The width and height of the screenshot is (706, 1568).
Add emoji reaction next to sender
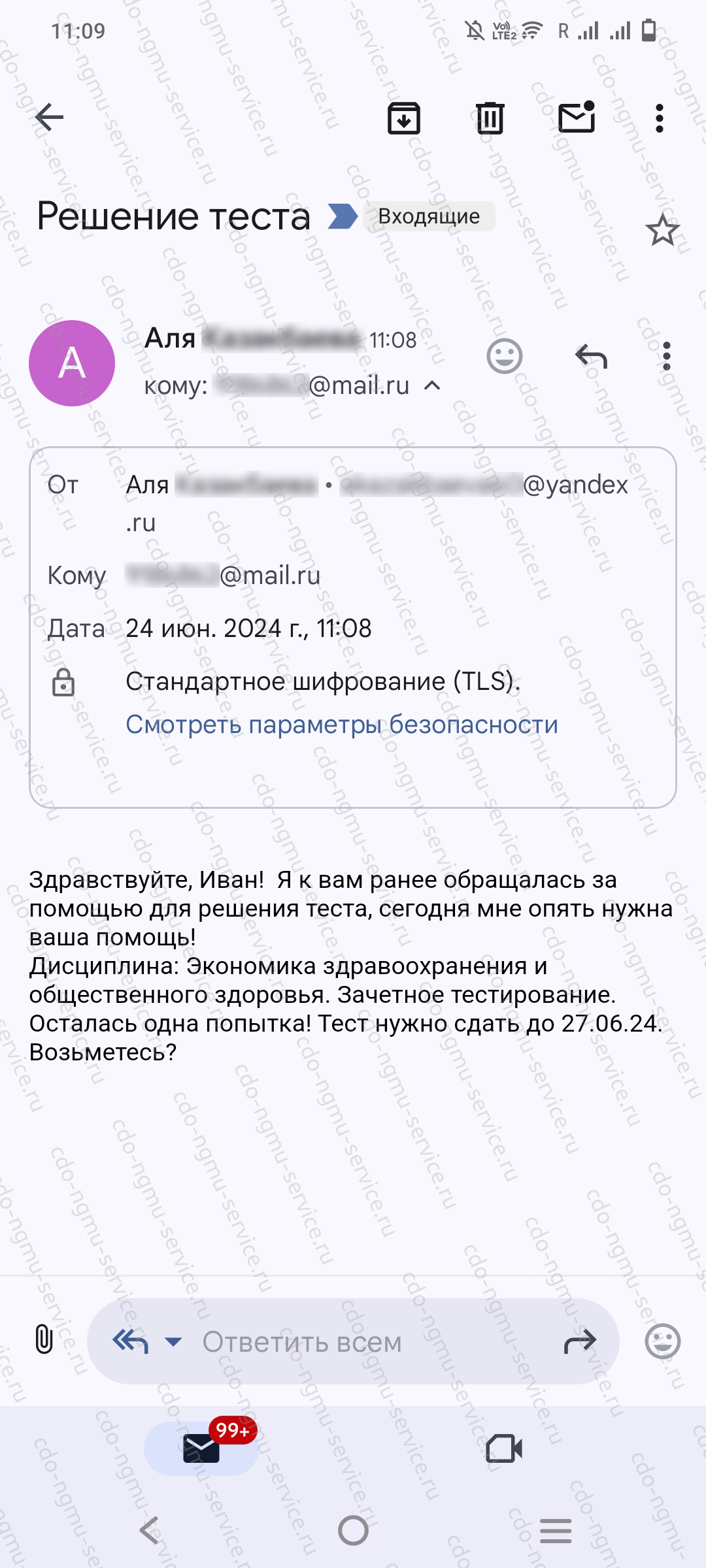click(505, 357)
